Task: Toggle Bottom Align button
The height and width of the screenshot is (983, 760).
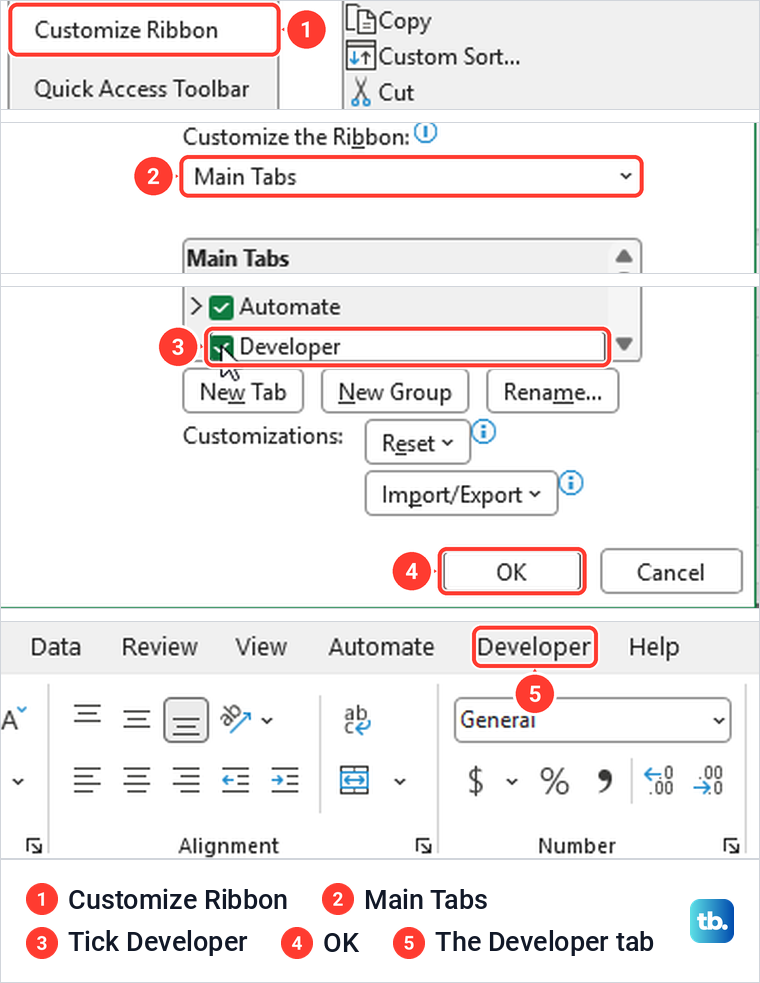Action: pos(186,720)
